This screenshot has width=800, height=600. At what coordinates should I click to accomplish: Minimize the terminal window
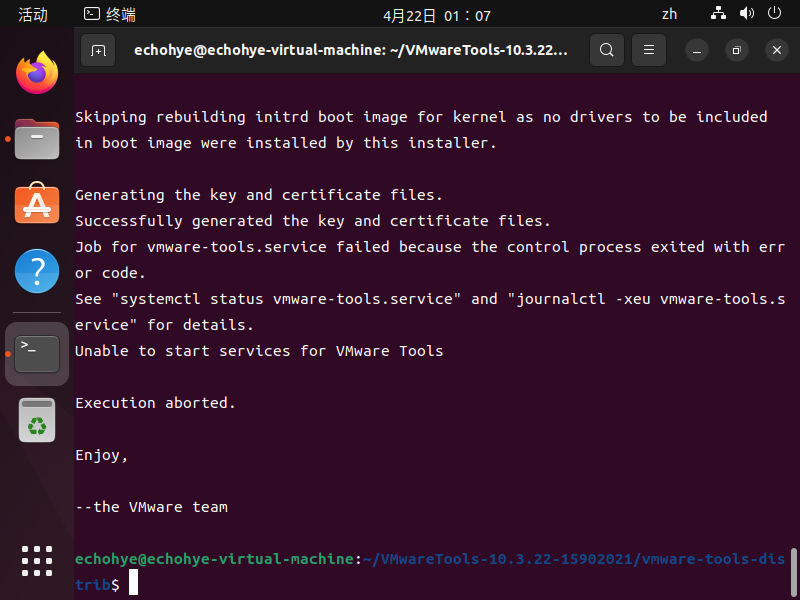point(697,50)
